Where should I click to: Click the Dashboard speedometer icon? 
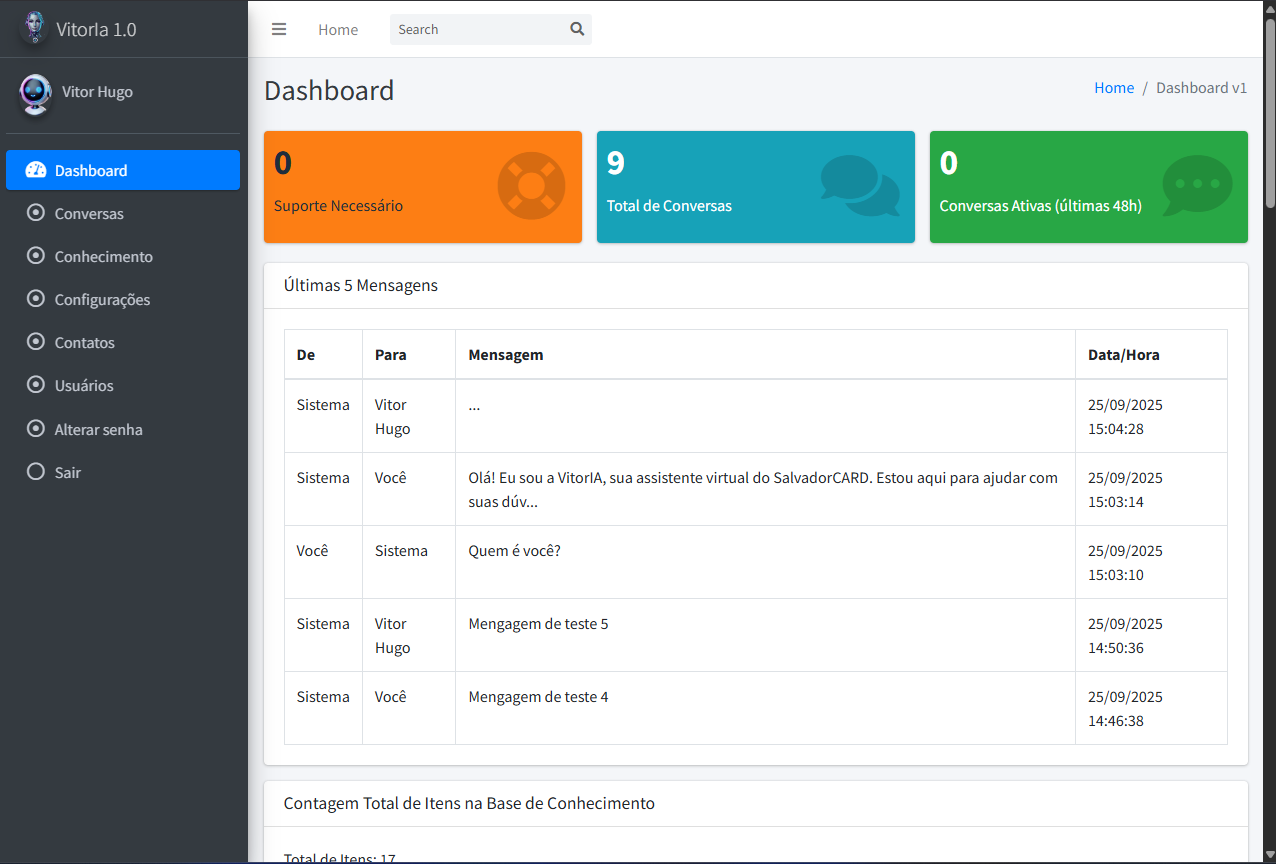(36, 170)
